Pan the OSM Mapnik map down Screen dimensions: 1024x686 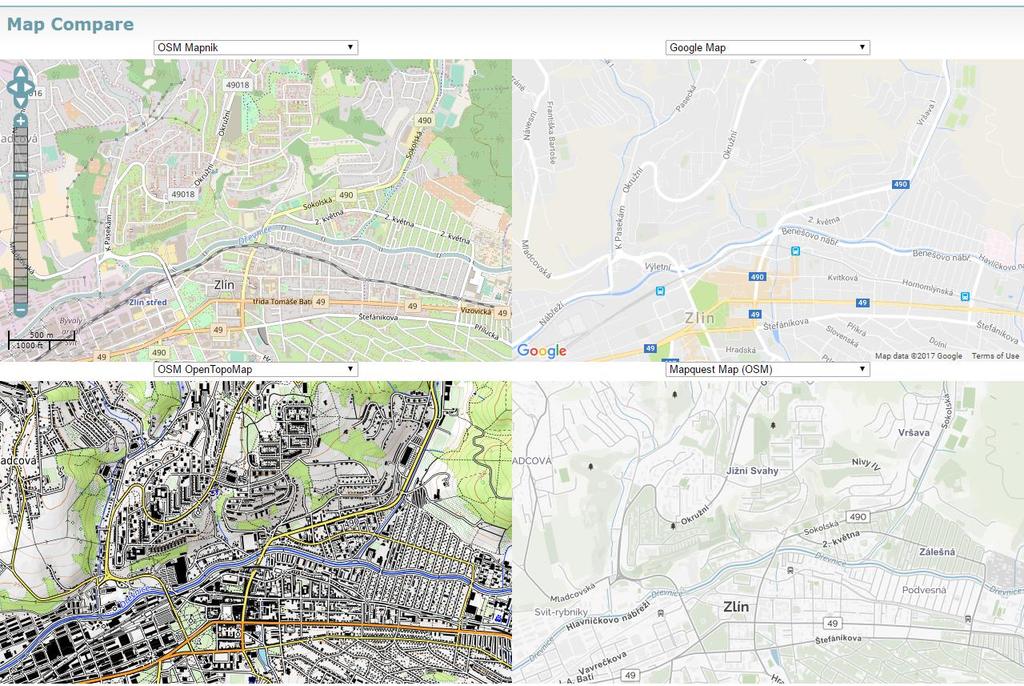point(21,101)
